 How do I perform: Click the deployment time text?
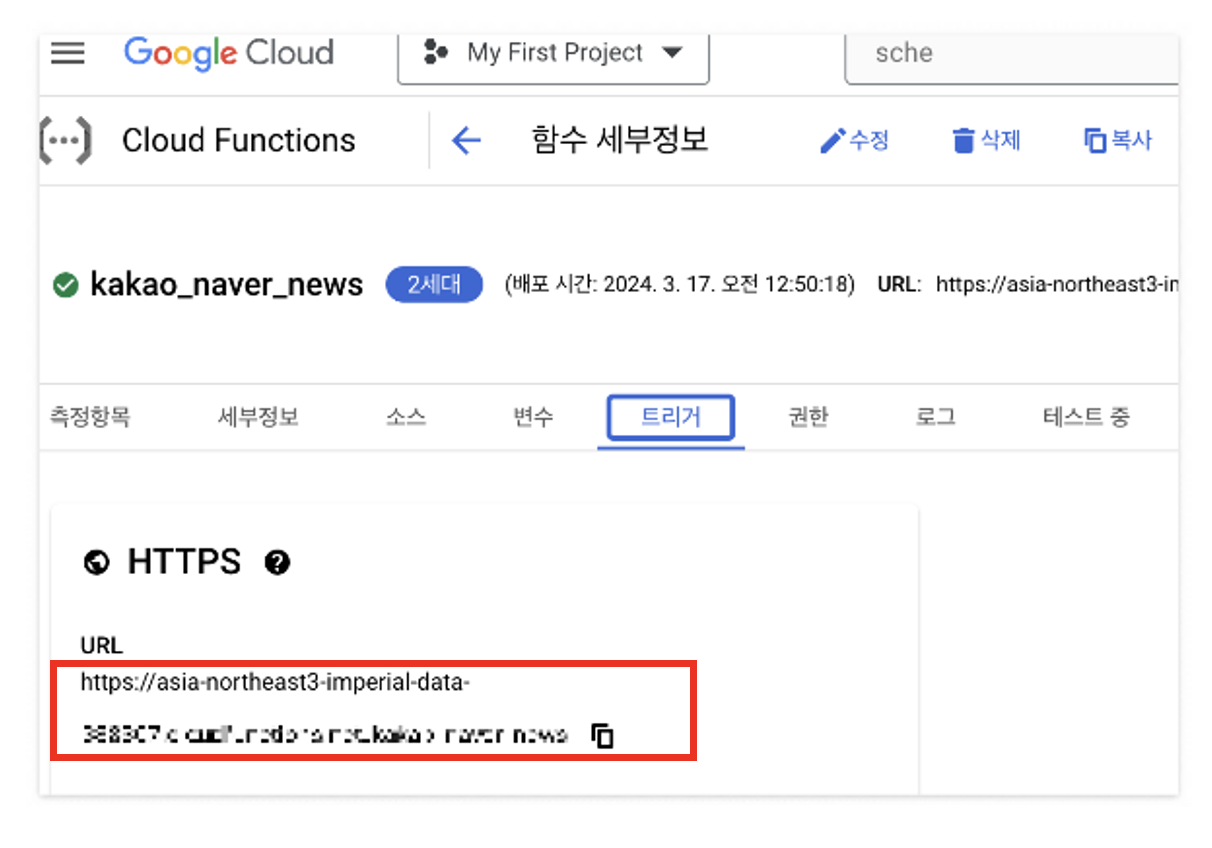tap(680, 285)
